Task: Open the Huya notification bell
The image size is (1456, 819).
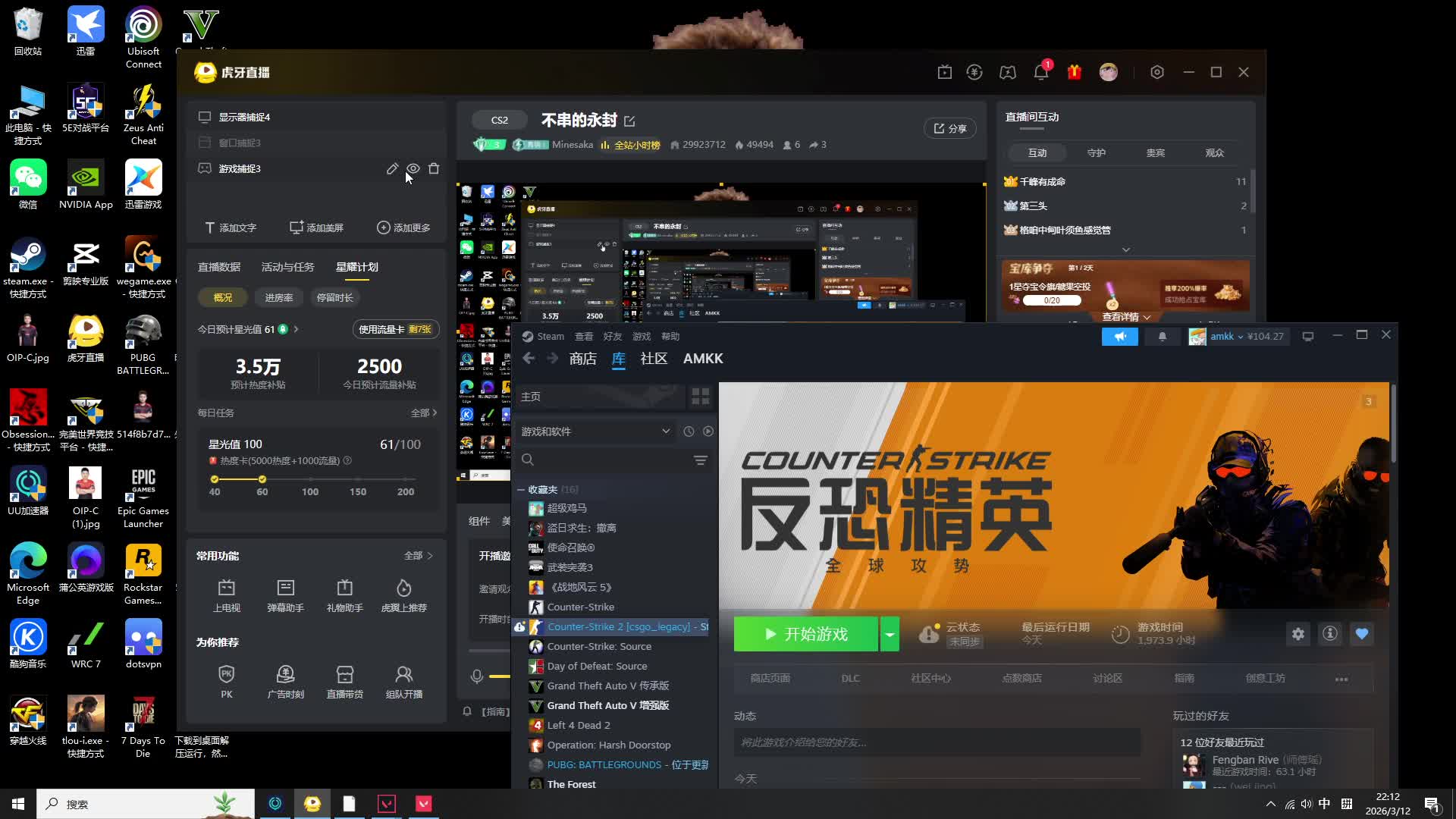Action: coord(1040,72)
